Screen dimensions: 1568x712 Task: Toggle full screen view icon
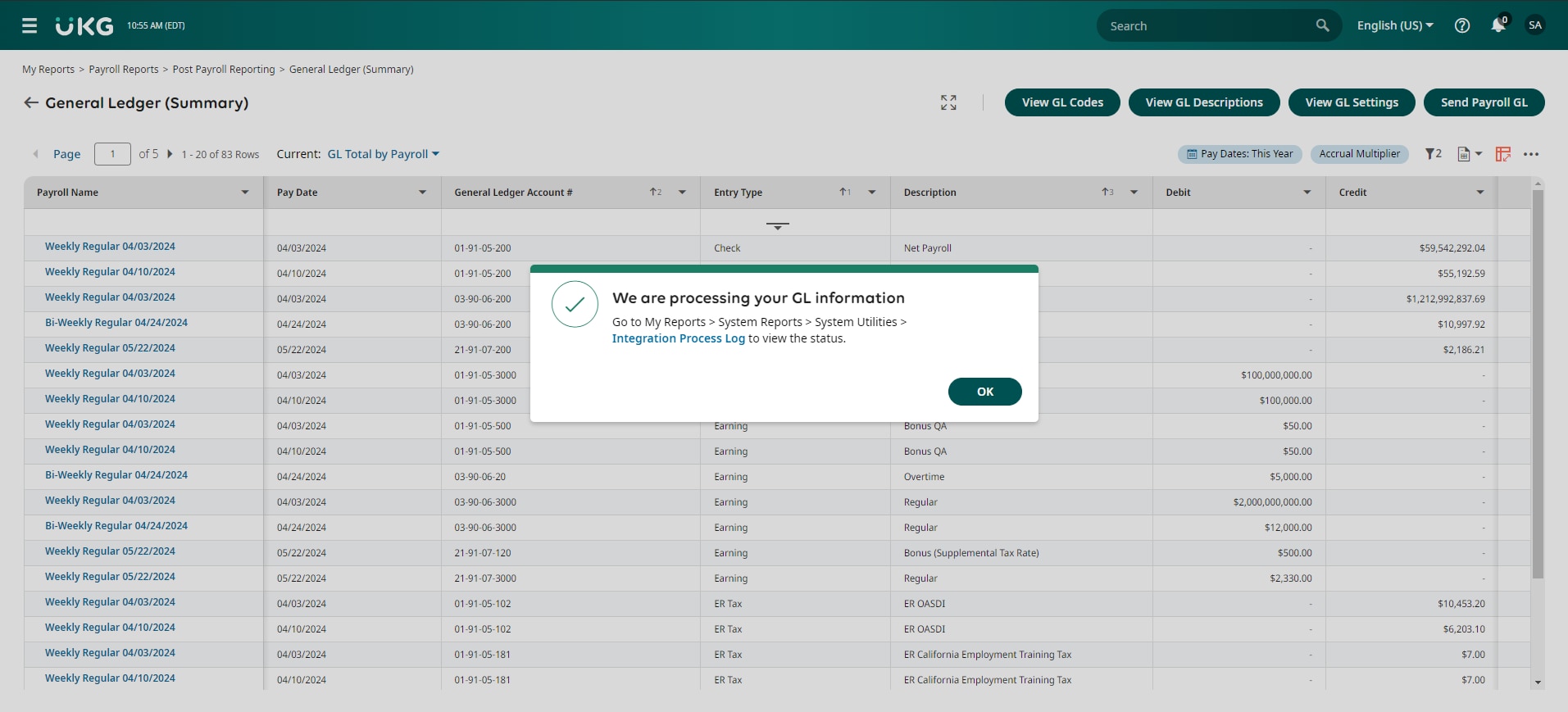coord(948,102)
